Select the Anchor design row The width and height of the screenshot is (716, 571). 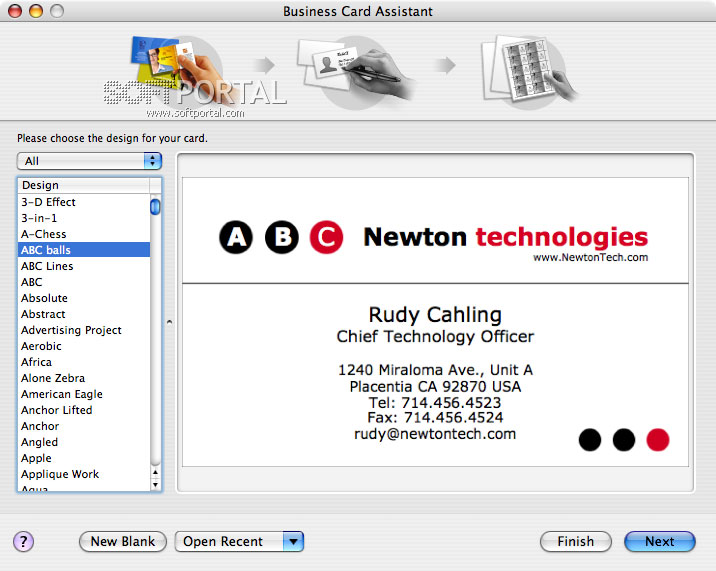(x=84, y=426)
